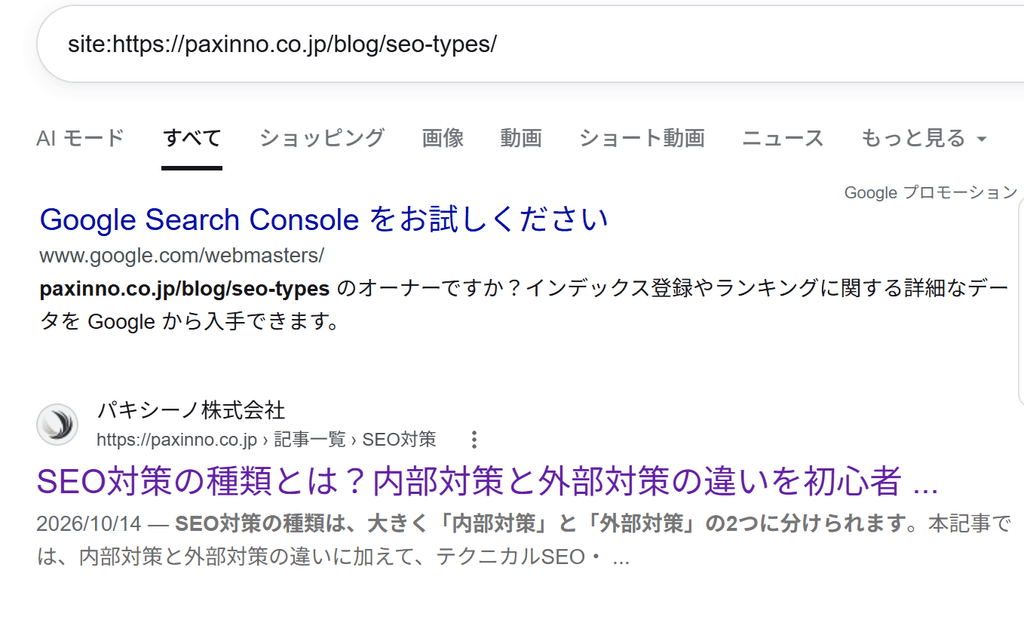Open the ショッピング tab
This screenshot has height=635, width=1024.
tap(322, 138)
